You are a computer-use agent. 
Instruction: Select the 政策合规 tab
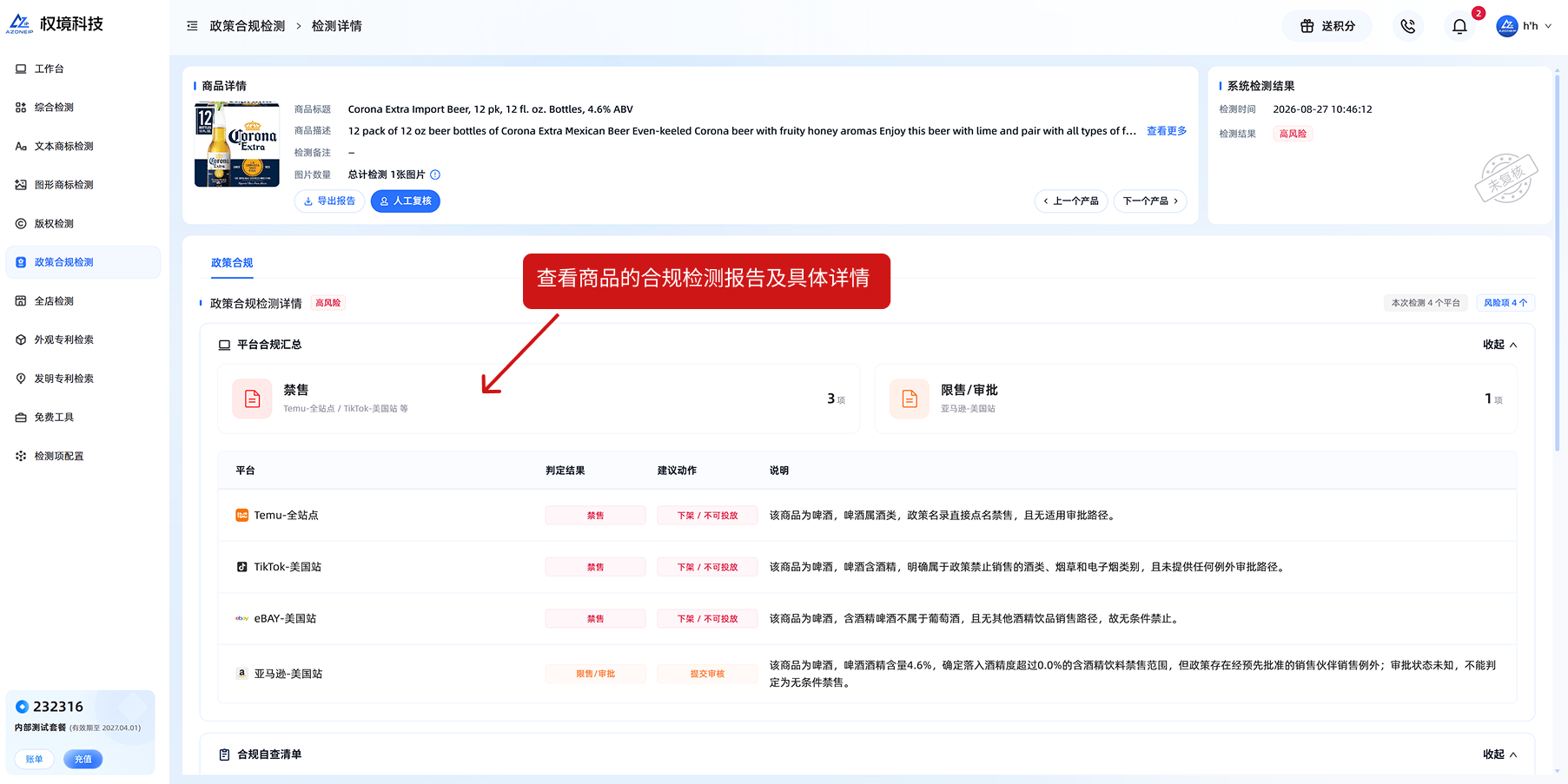point(232,263)
